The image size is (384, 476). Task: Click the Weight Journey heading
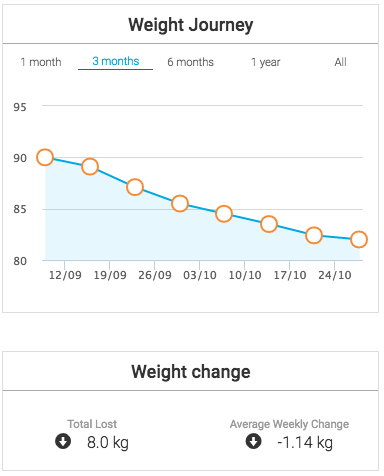(191, 25)
